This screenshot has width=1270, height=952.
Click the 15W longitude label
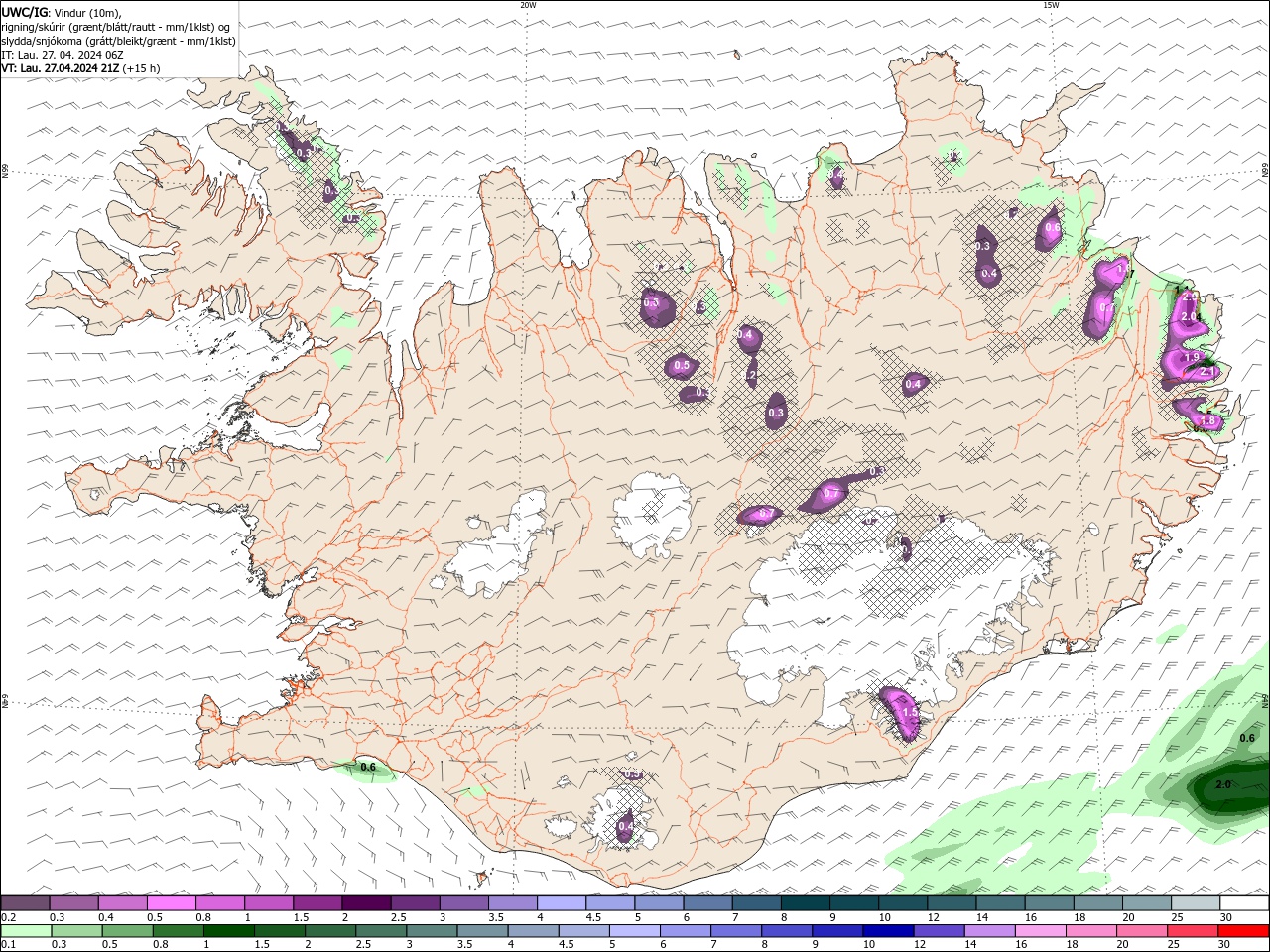click(1051, 5)
